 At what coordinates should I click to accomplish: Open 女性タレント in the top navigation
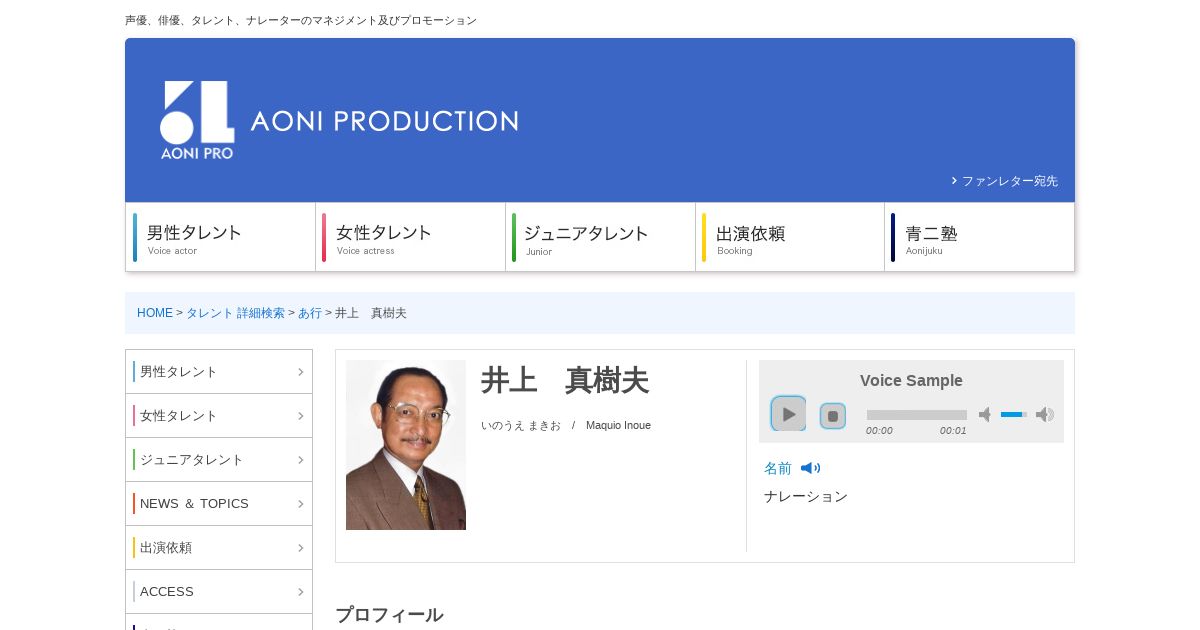[x=411, y=237]
